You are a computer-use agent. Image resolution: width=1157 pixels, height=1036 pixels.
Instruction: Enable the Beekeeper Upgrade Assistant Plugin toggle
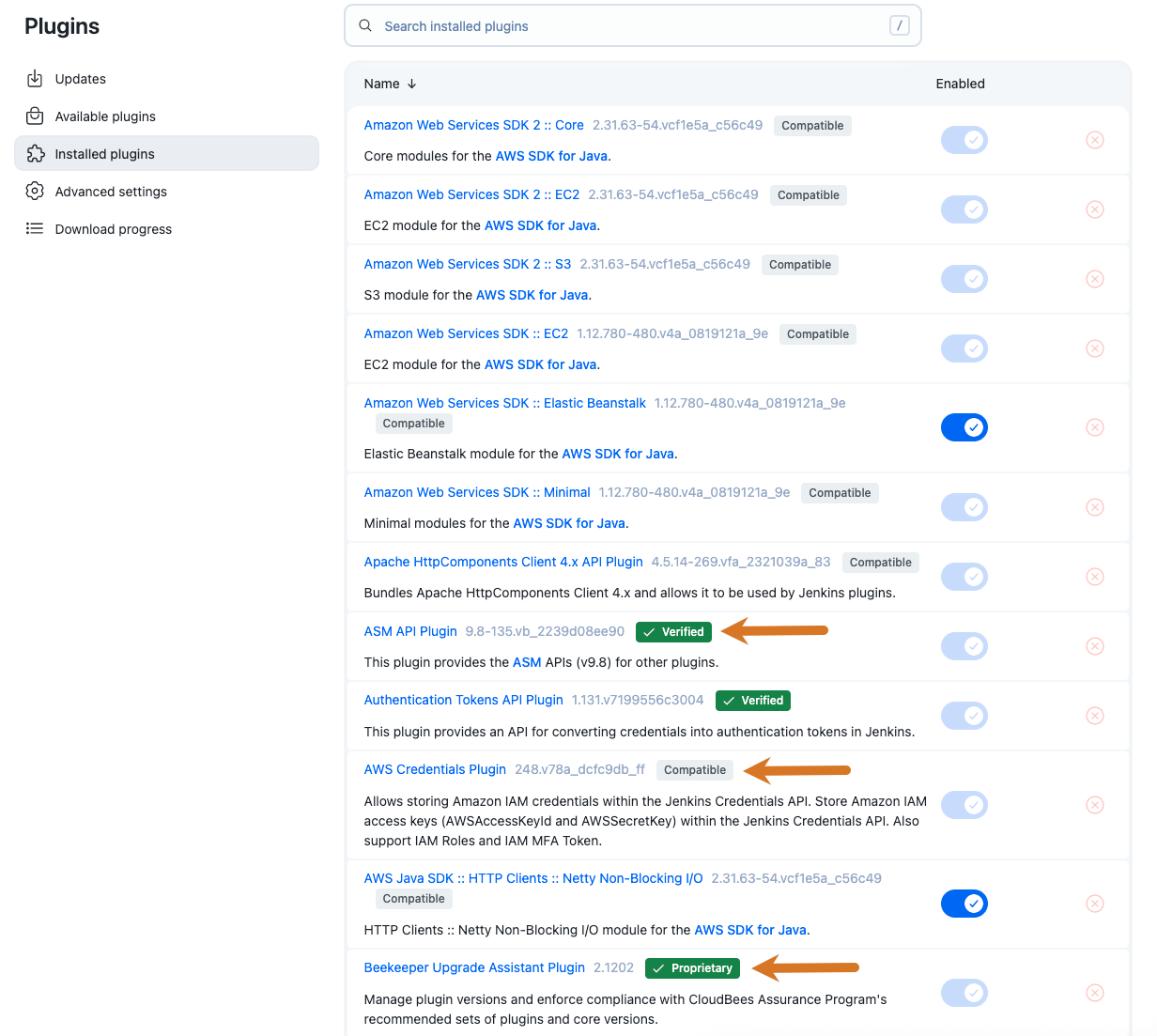tap(964, 993)
